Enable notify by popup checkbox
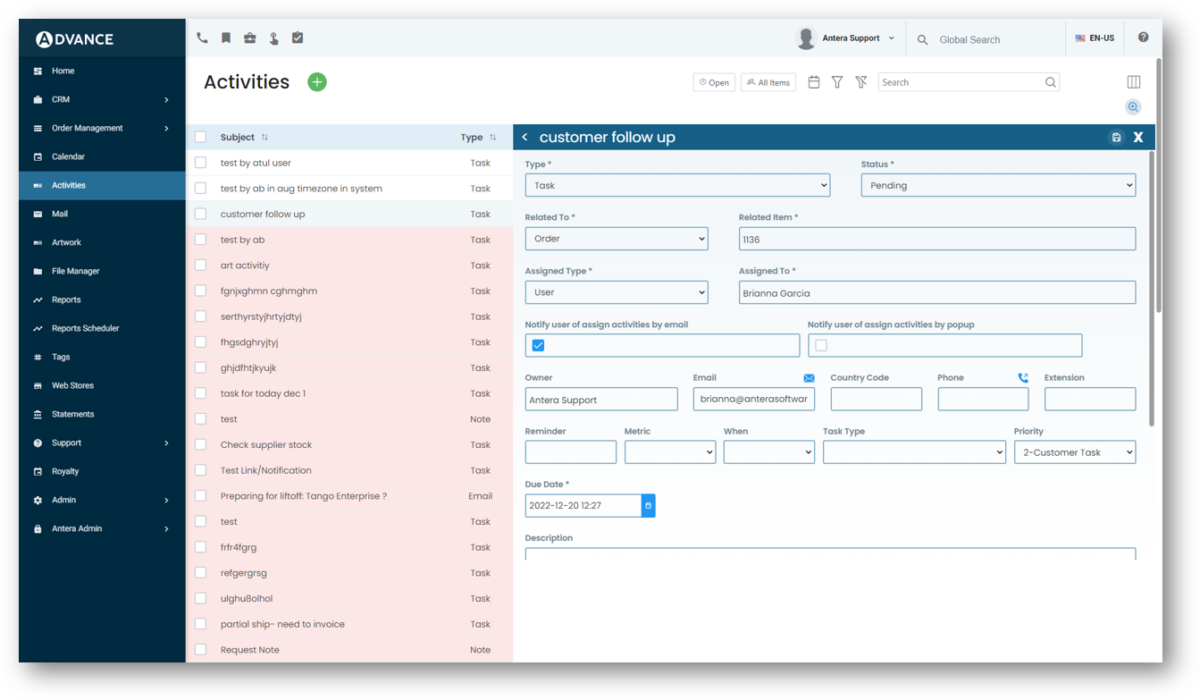This screenshot has width=1200, height=700. 822,345
